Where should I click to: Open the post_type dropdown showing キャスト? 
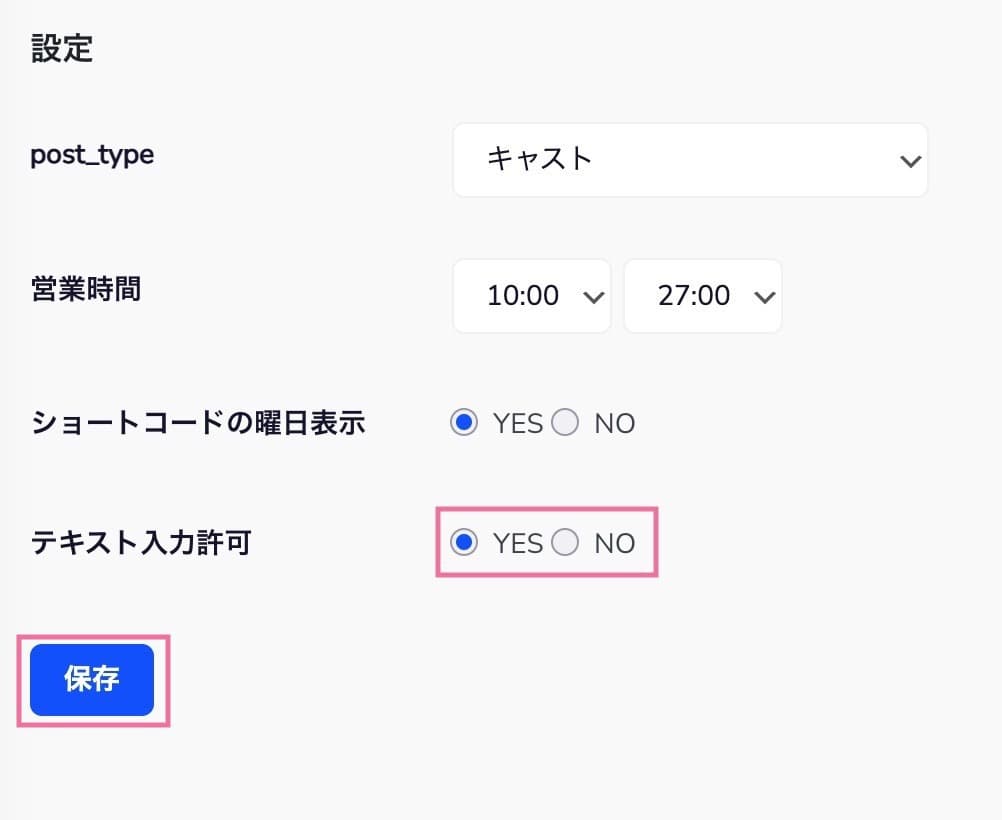point(689,160)
